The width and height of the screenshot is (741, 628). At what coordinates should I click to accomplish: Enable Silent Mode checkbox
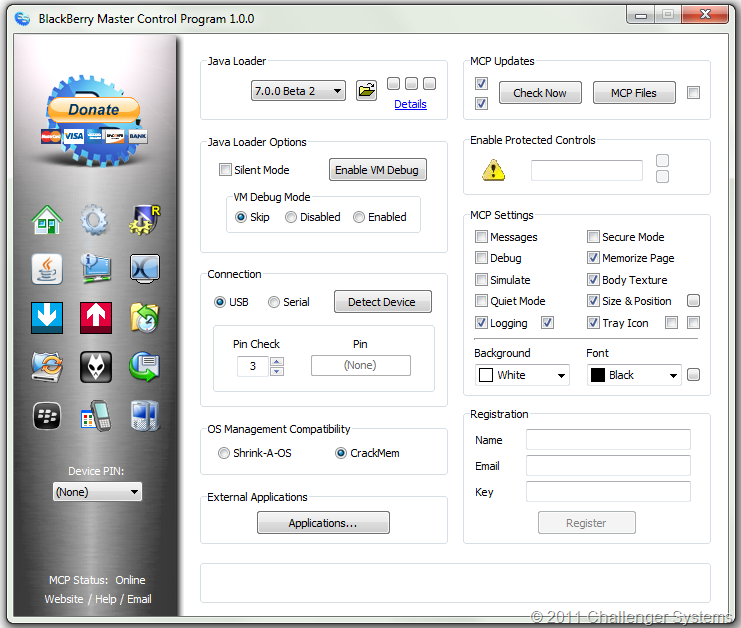(x=225, y=170)
